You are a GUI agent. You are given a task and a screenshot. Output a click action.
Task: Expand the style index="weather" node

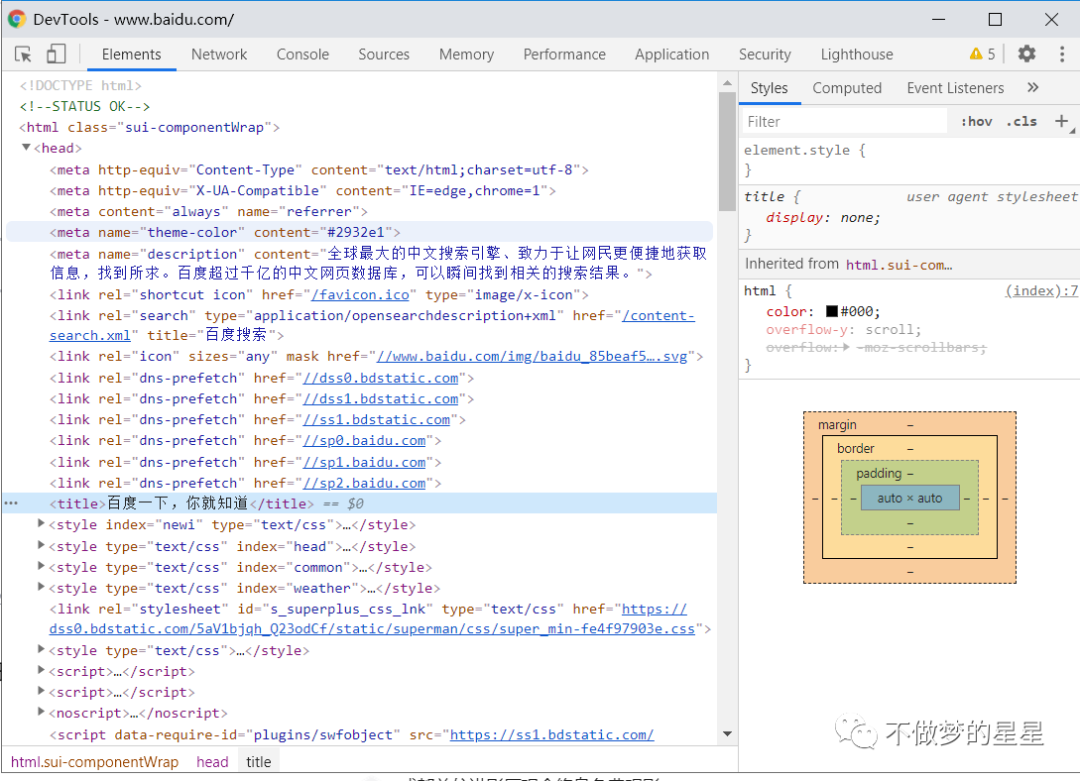pyautogui.click(x=41, y=587)
